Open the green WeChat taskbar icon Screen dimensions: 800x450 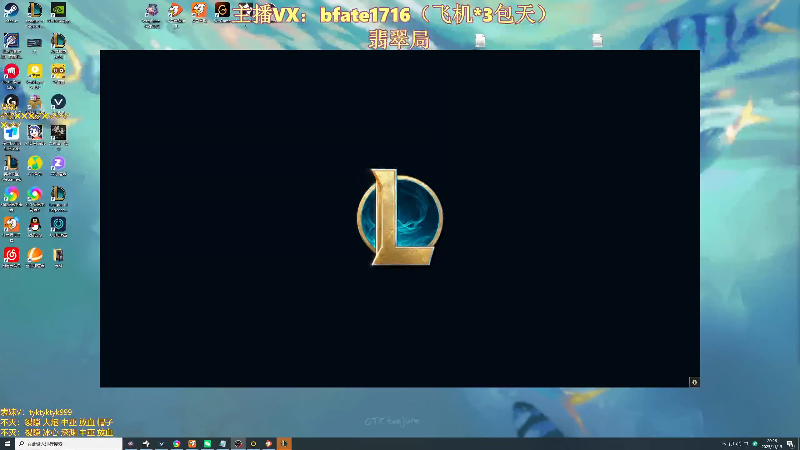click(x=207, y=444)
